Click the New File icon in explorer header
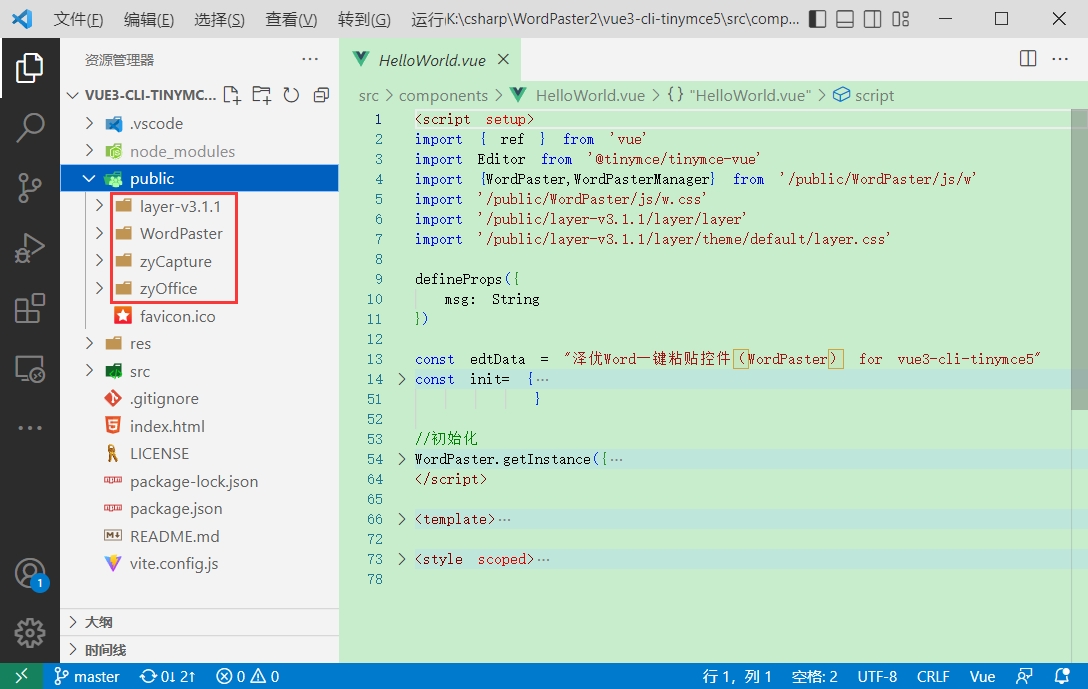The height and width of the screenshot is (689, 1088). point(232,95)
